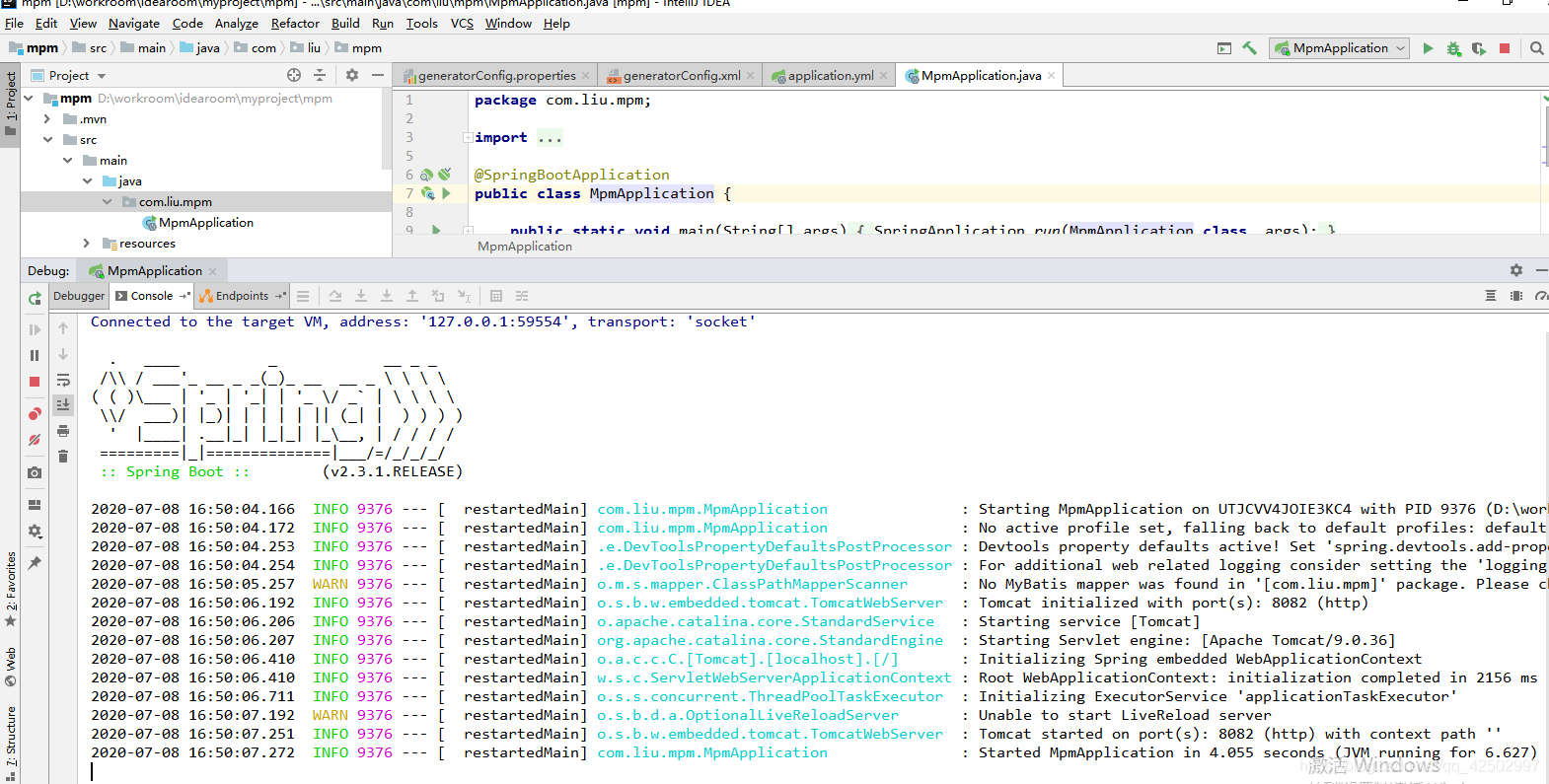
Task: Click run gutter icon on line 7
Action: 446,194
